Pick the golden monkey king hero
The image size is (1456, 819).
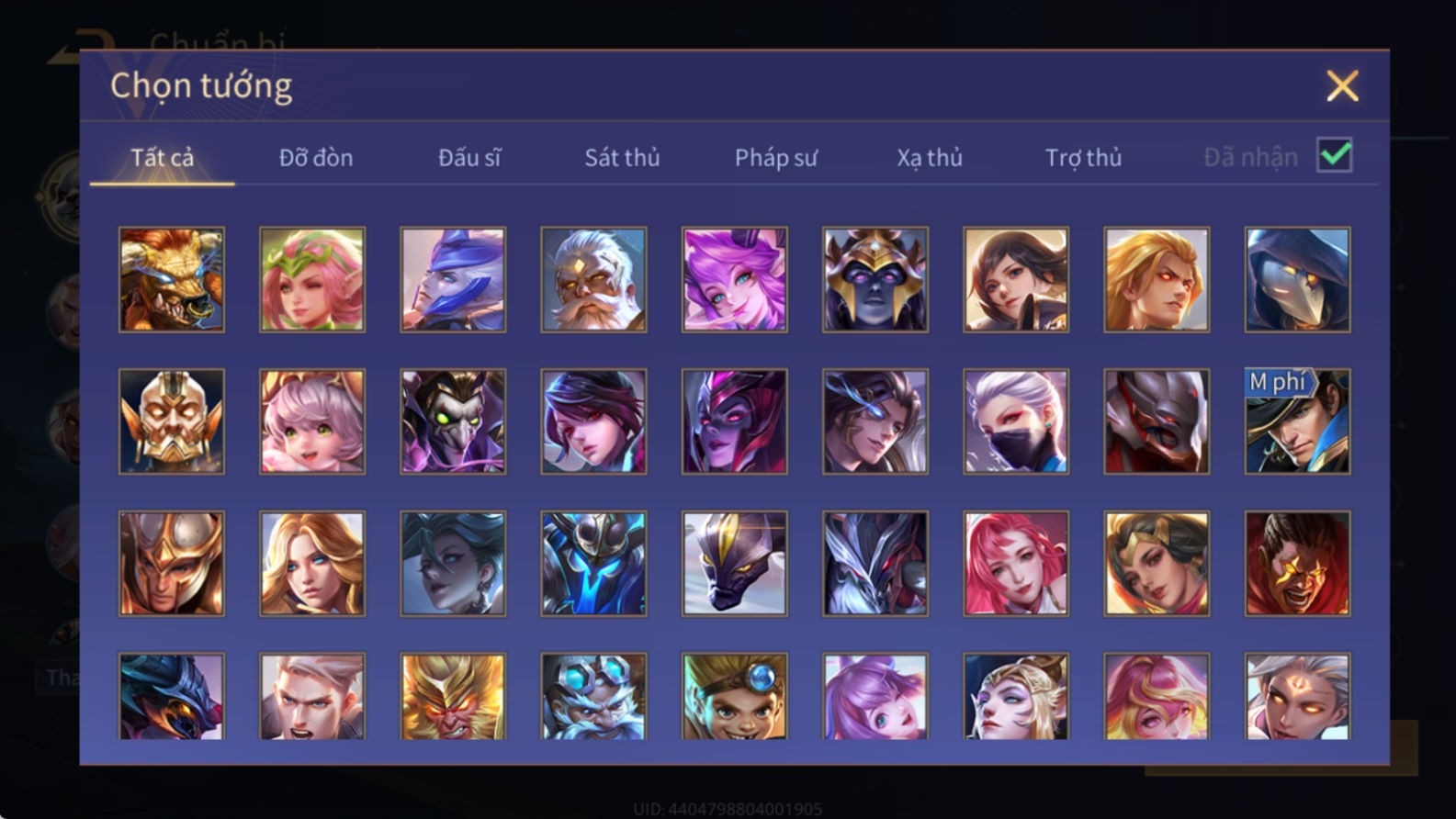point(453,697)
